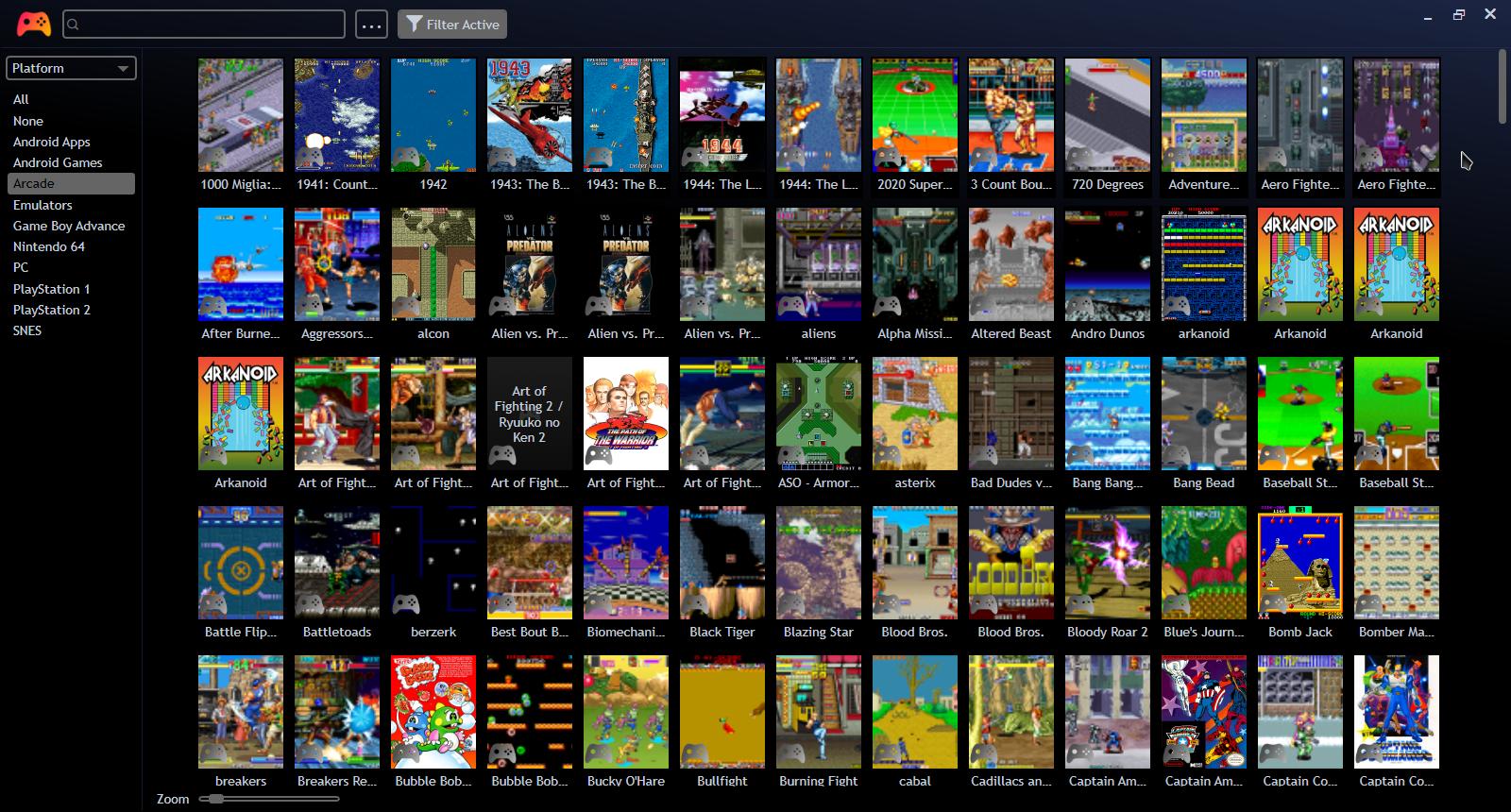Screen dimensions: 1511x812
Task: Filter by Android Apps
Action: click(71, 142)
